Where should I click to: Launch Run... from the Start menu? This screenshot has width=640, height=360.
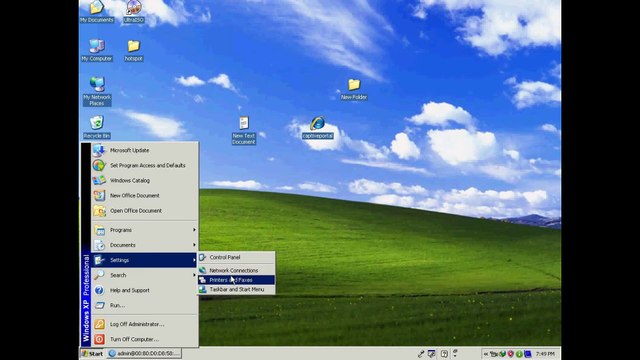[144, 305]
